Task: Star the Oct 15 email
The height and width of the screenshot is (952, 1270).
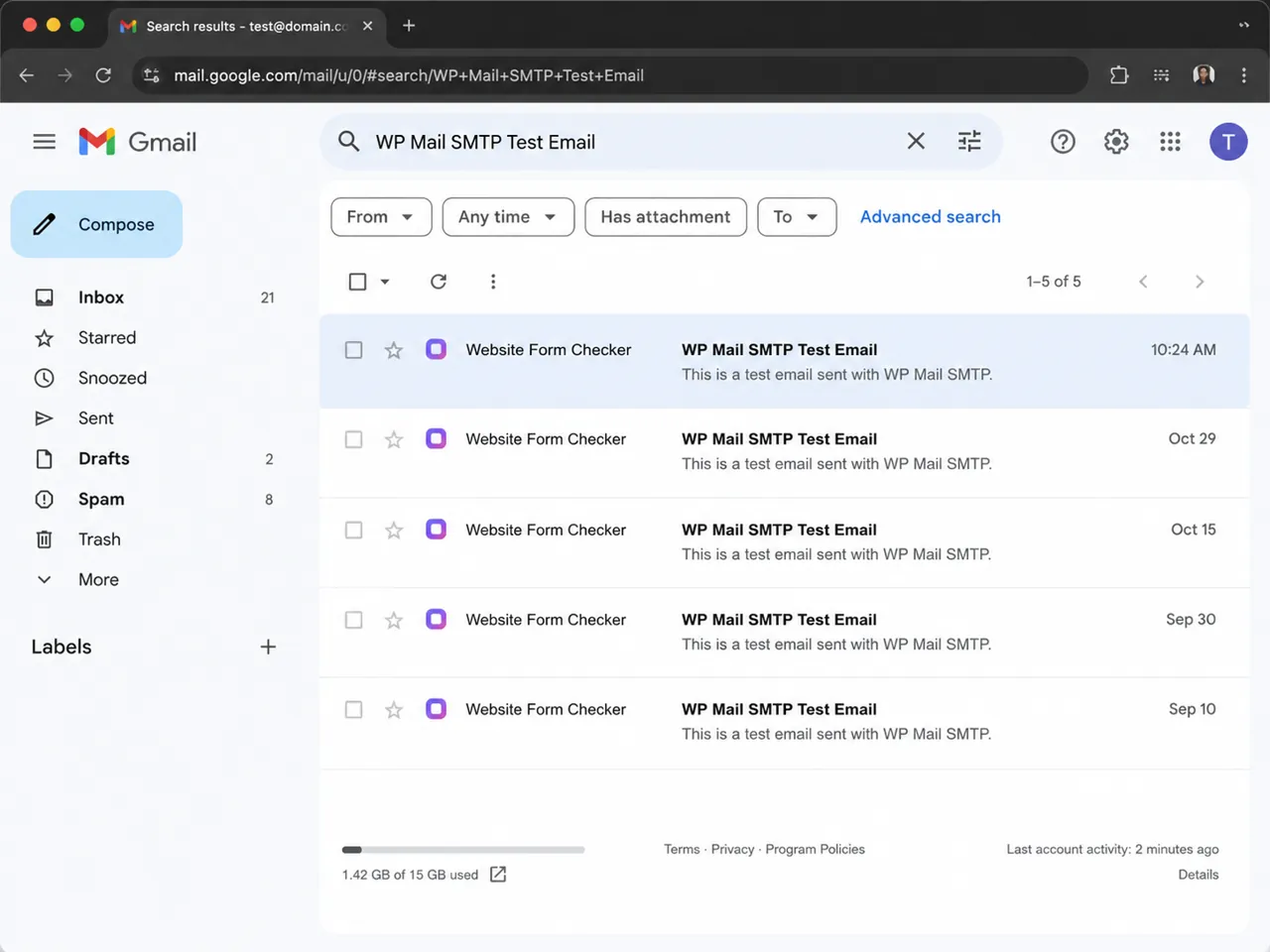Action: click(394, 531)
